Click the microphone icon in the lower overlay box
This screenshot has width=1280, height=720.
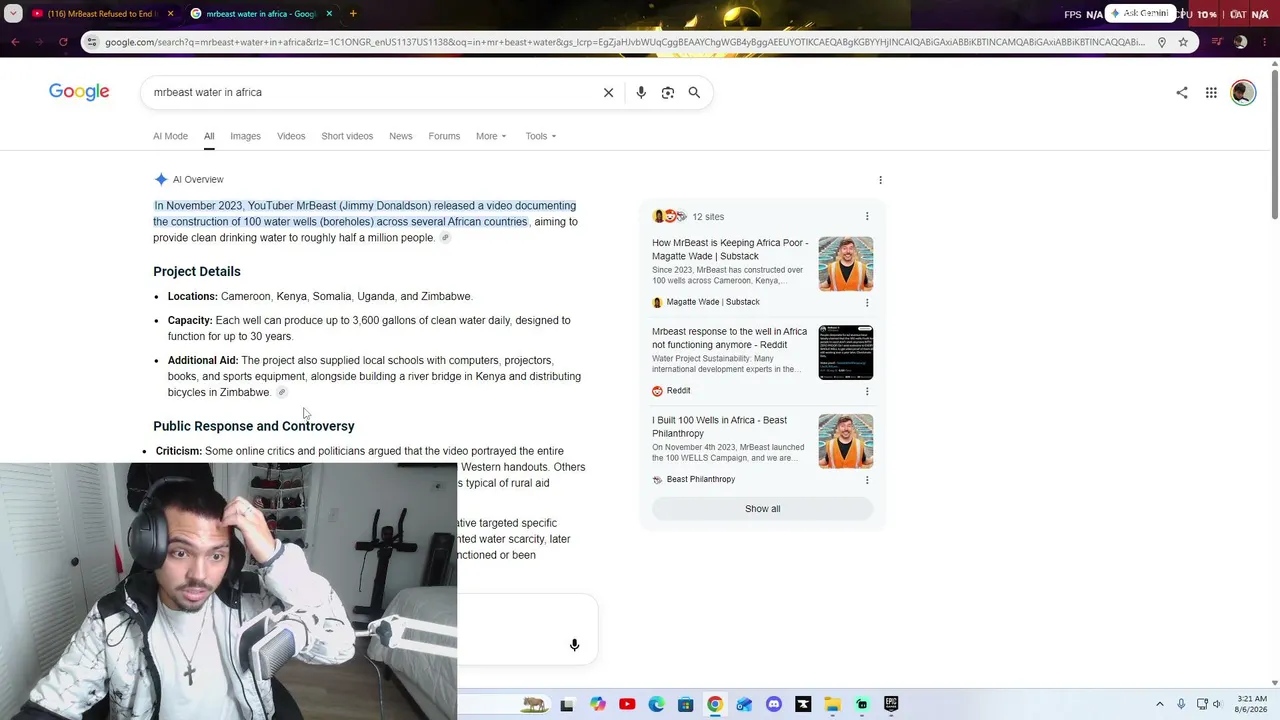tap(574, 645)
